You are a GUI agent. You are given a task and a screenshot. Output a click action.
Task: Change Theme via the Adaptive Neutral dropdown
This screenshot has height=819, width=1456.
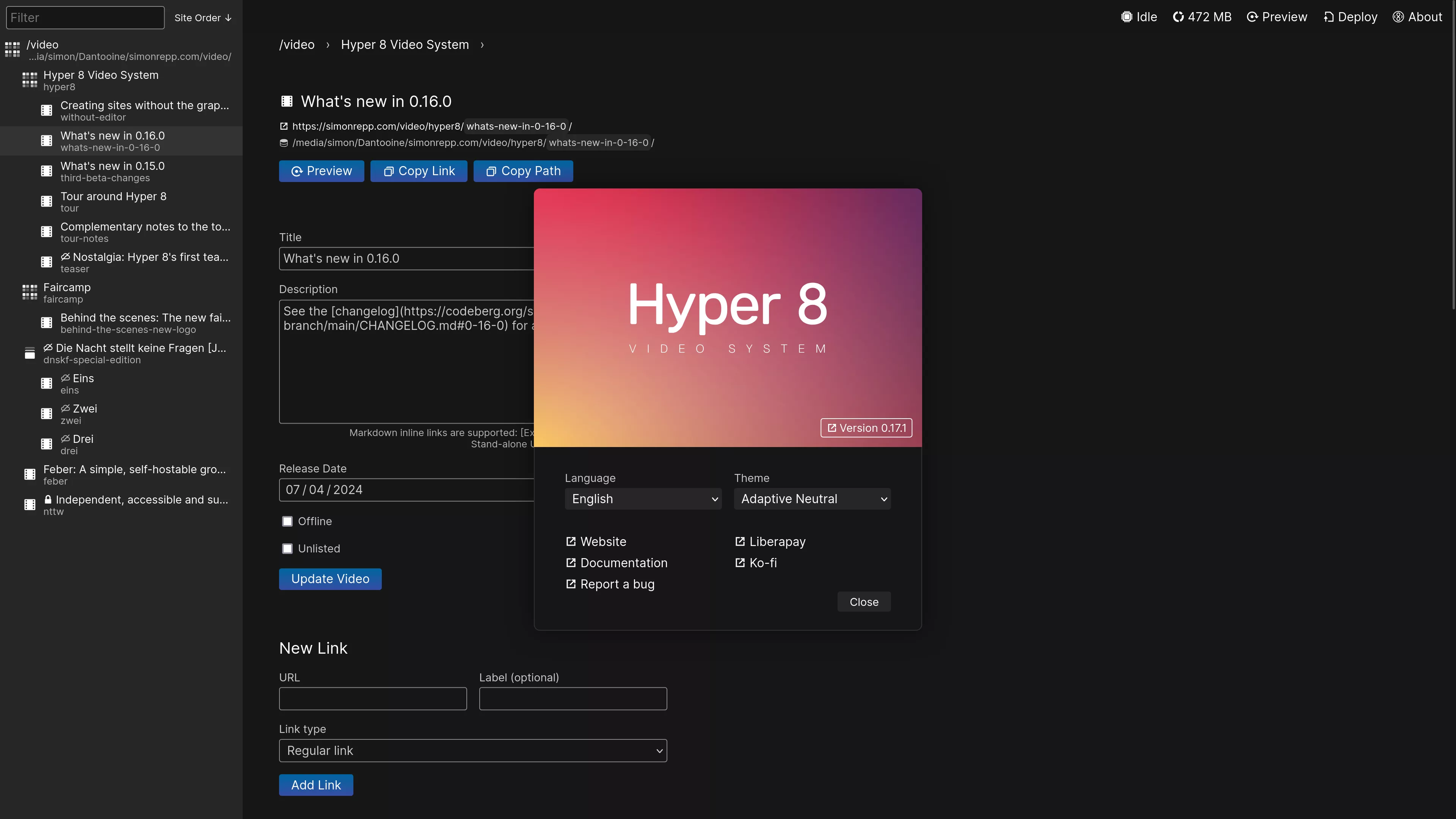coord(812,499)
